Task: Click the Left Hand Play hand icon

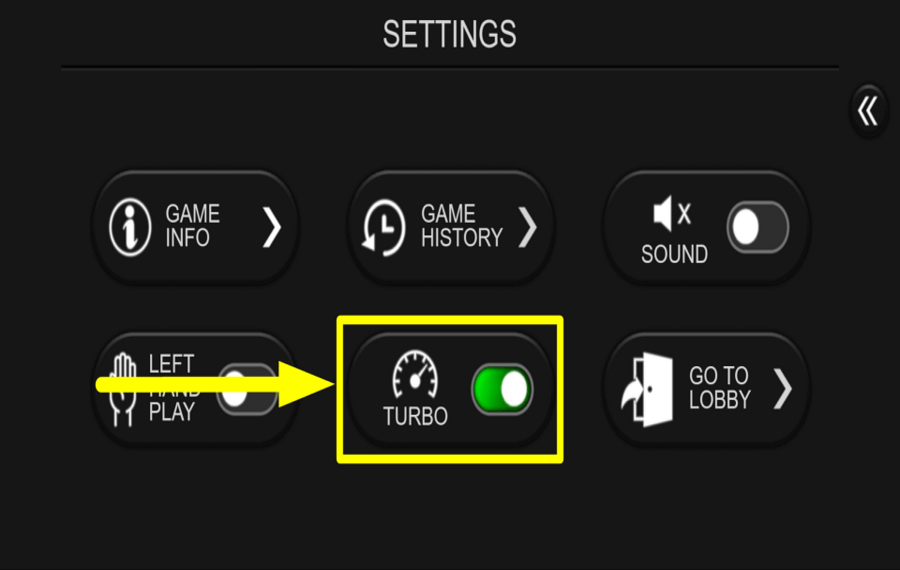Action: tap(123, 390)
